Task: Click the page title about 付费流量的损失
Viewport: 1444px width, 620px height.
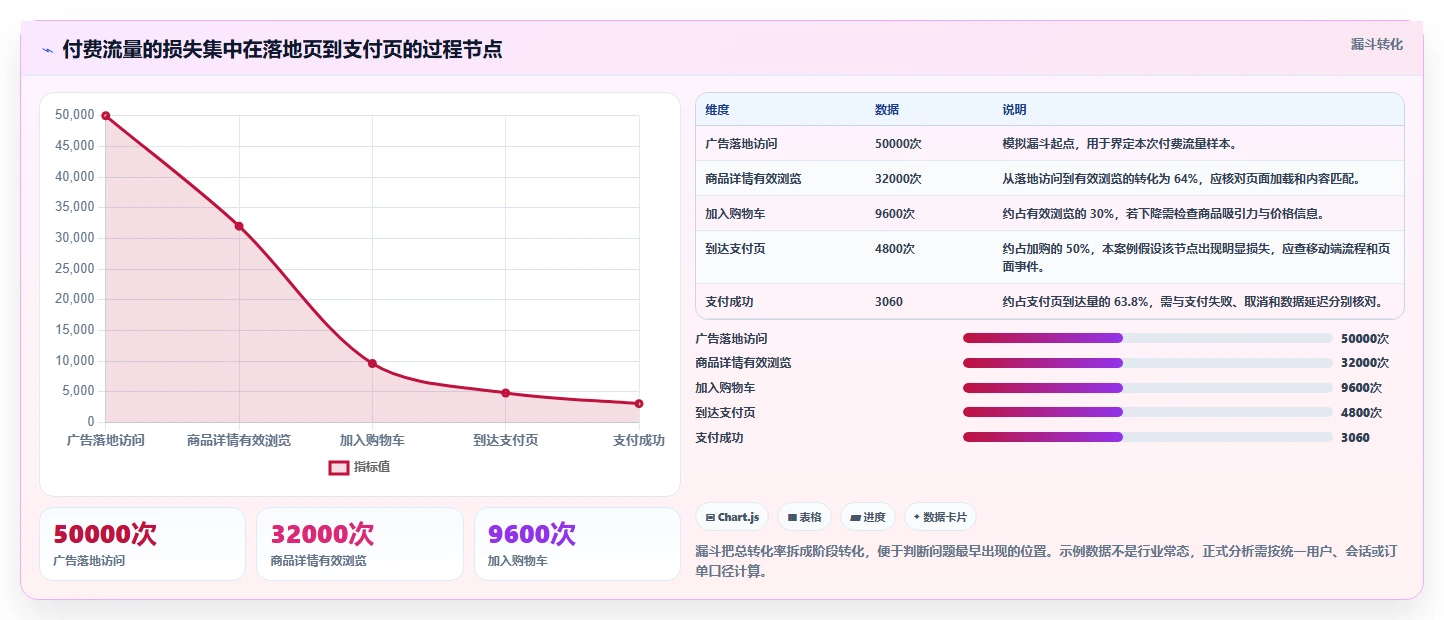Action: tap(282, 50)
